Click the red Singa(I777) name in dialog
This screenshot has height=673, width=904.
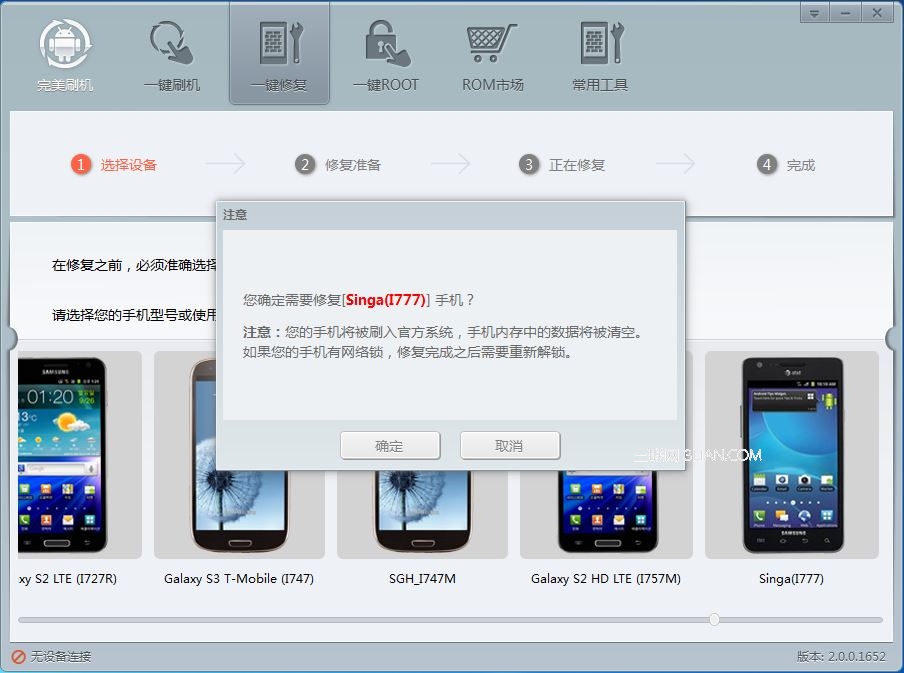(386, 300)
